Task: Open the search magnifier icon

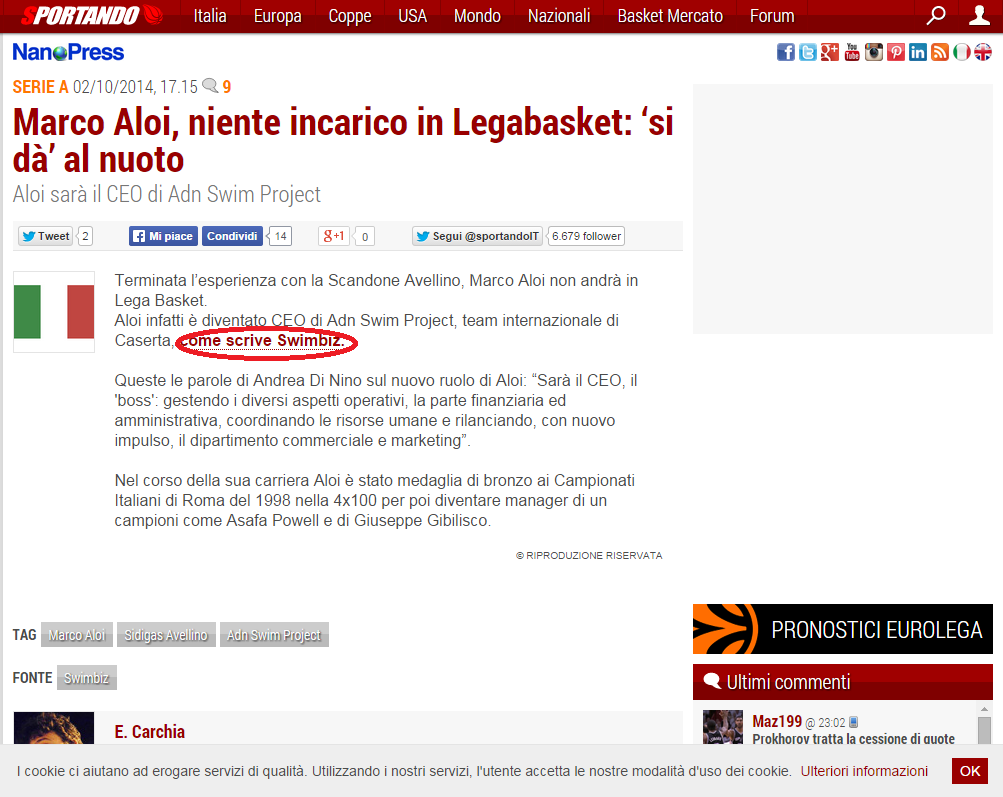Action: tap(936, 15)
